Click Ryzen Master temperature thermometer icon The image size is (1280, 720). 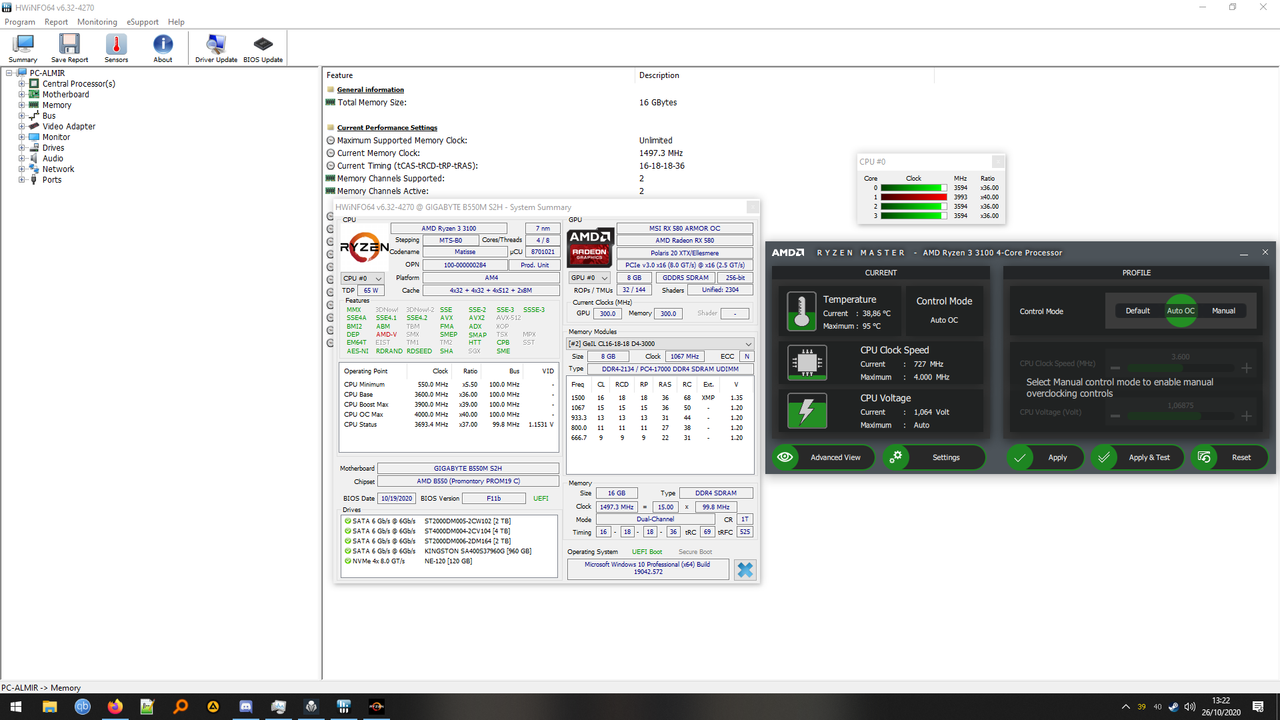pos(800,311)
